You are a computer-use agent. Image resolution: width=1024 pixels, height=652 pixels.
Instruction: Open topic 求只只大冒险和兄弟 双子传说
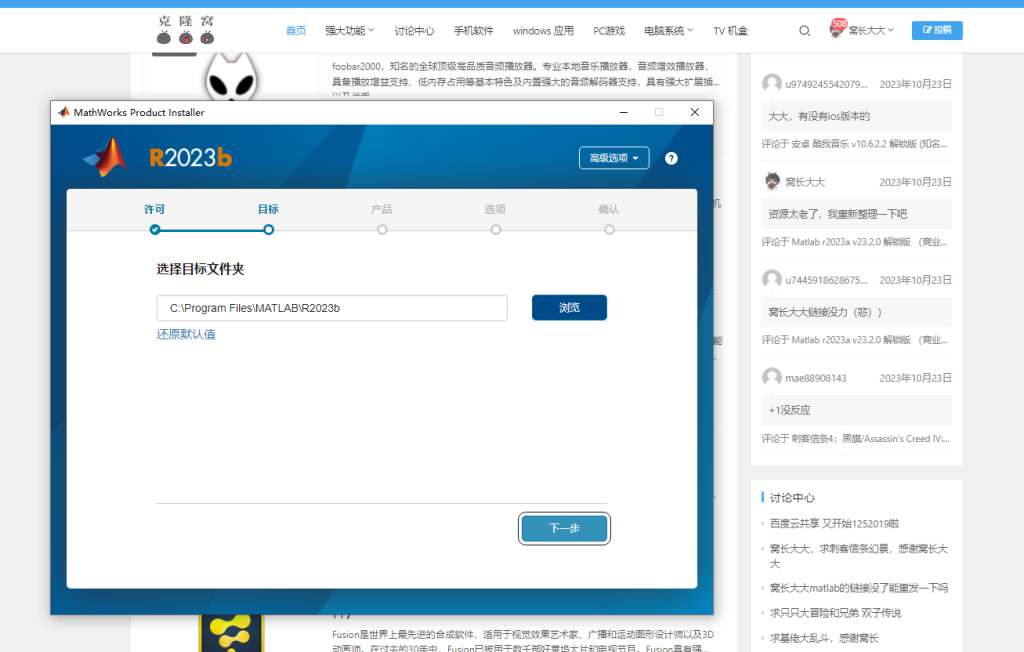coord(835,613)
